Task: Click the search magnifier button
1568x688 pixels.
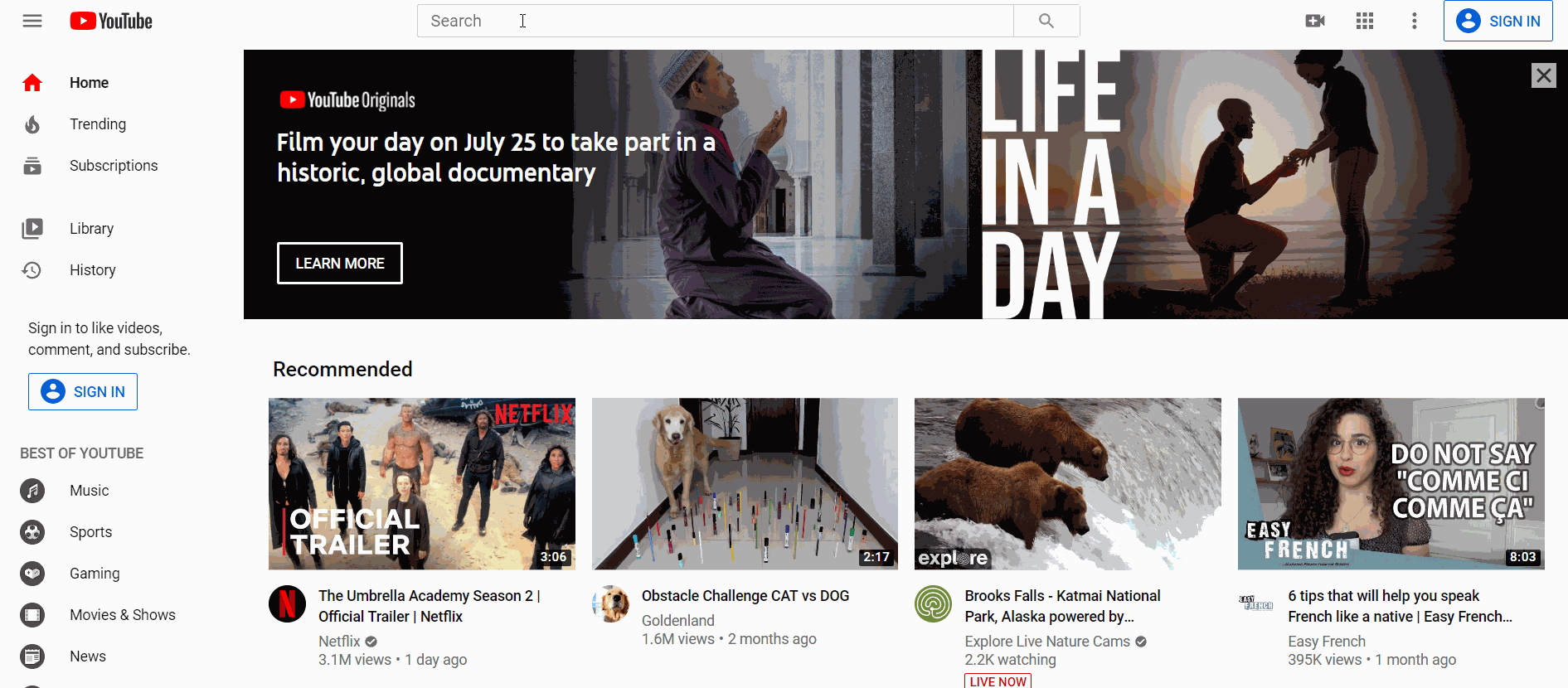Action: click(x=1046, y=21)
